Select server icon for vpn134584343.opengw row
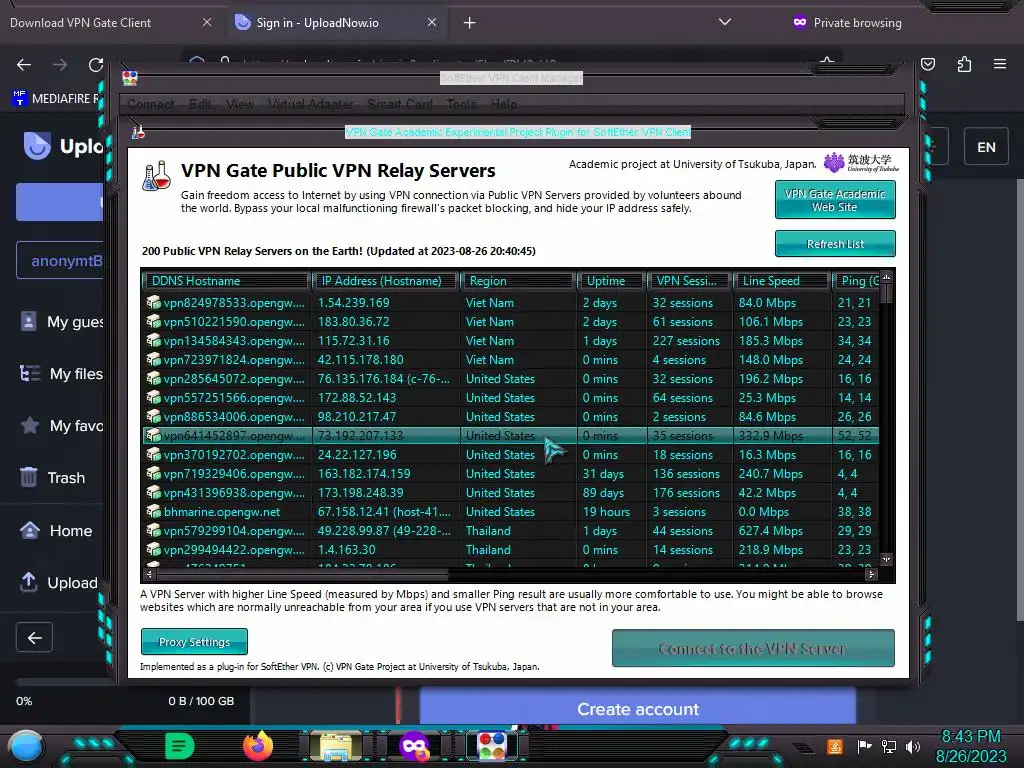The image size is (1024, 768). [x=153, y=340]
